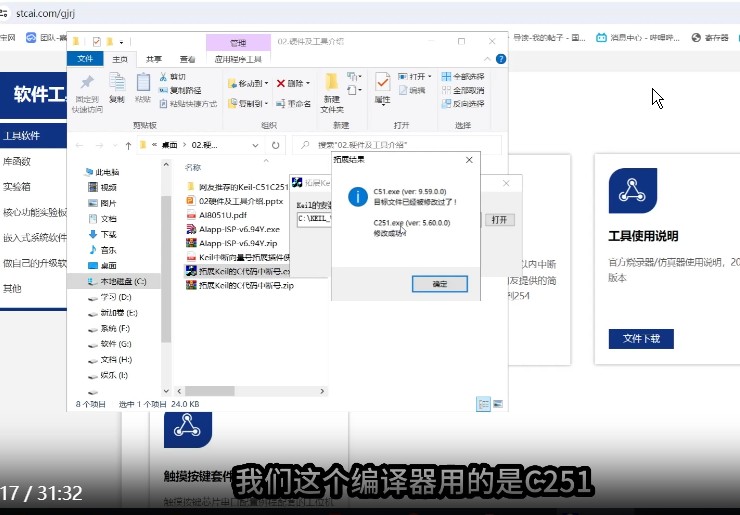The image size is (740, 515).
Task: Switch to the 主页 (Home) tab
Action: (x=120, y=59)
